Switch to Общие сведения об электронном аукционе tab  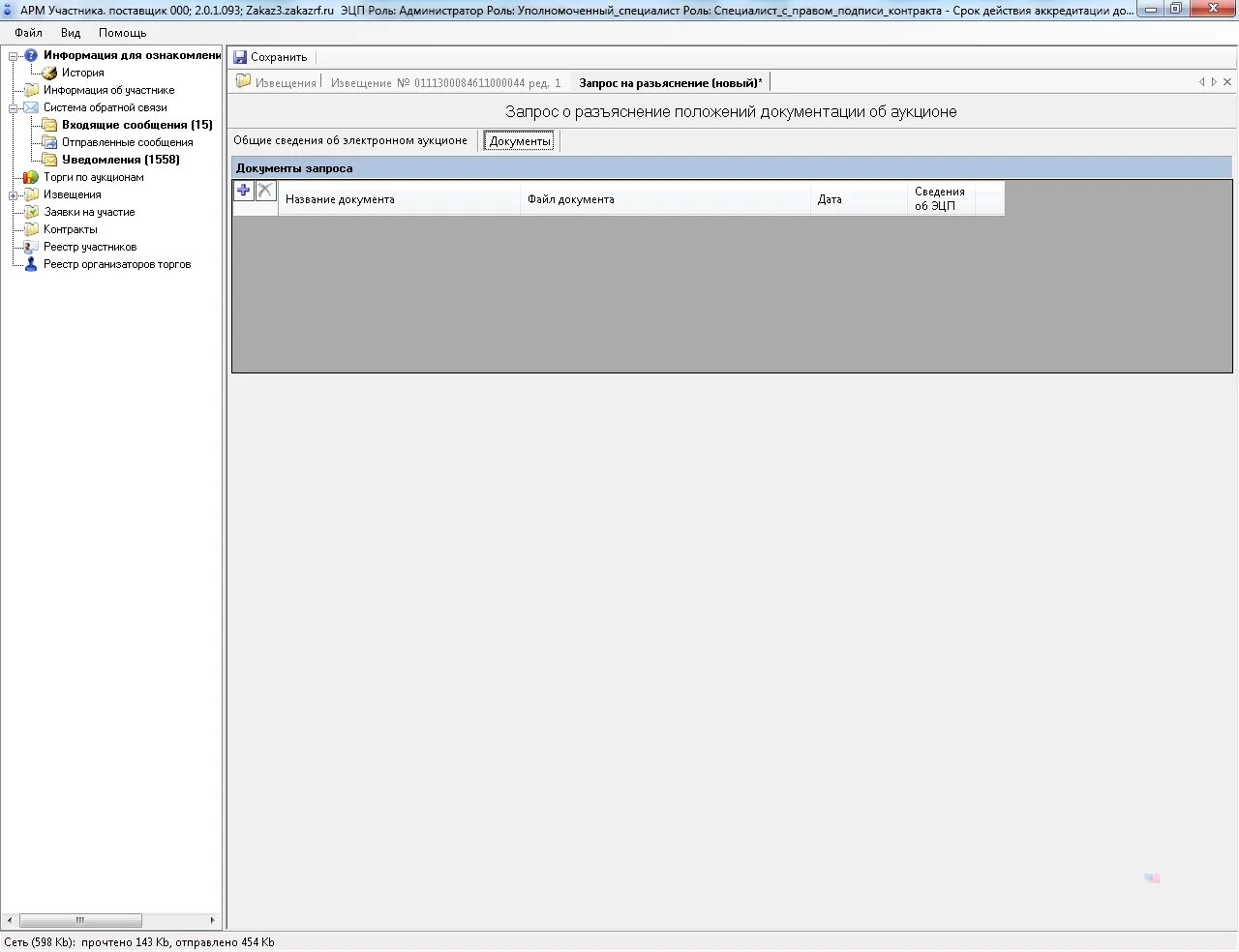(x=350, y=141)
